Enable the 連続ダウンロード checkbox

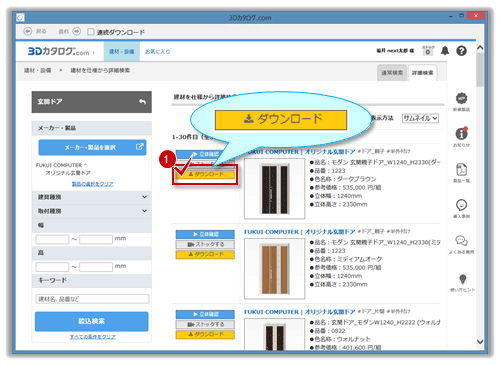pos(90,32)
